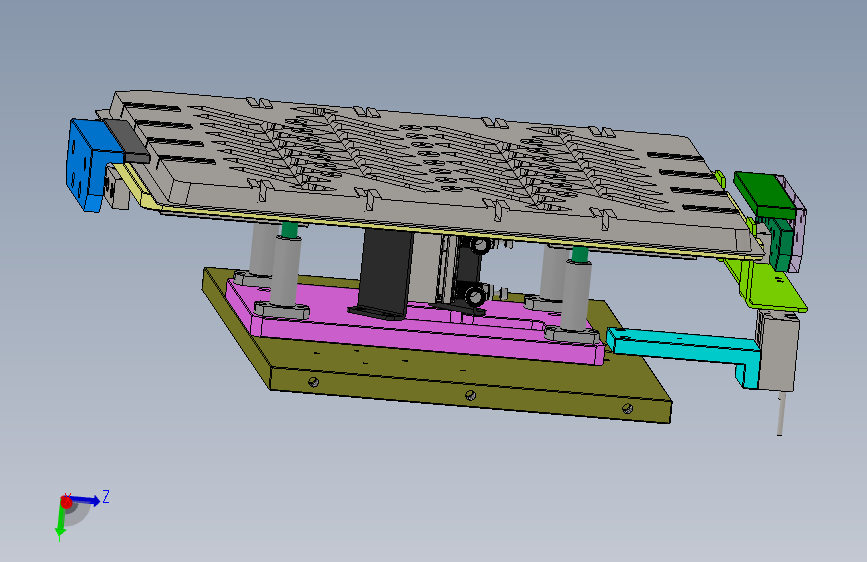Select the thin gray pin hanging at bottom right
This screenshot has height=562, width=867.
pos(780,413)
